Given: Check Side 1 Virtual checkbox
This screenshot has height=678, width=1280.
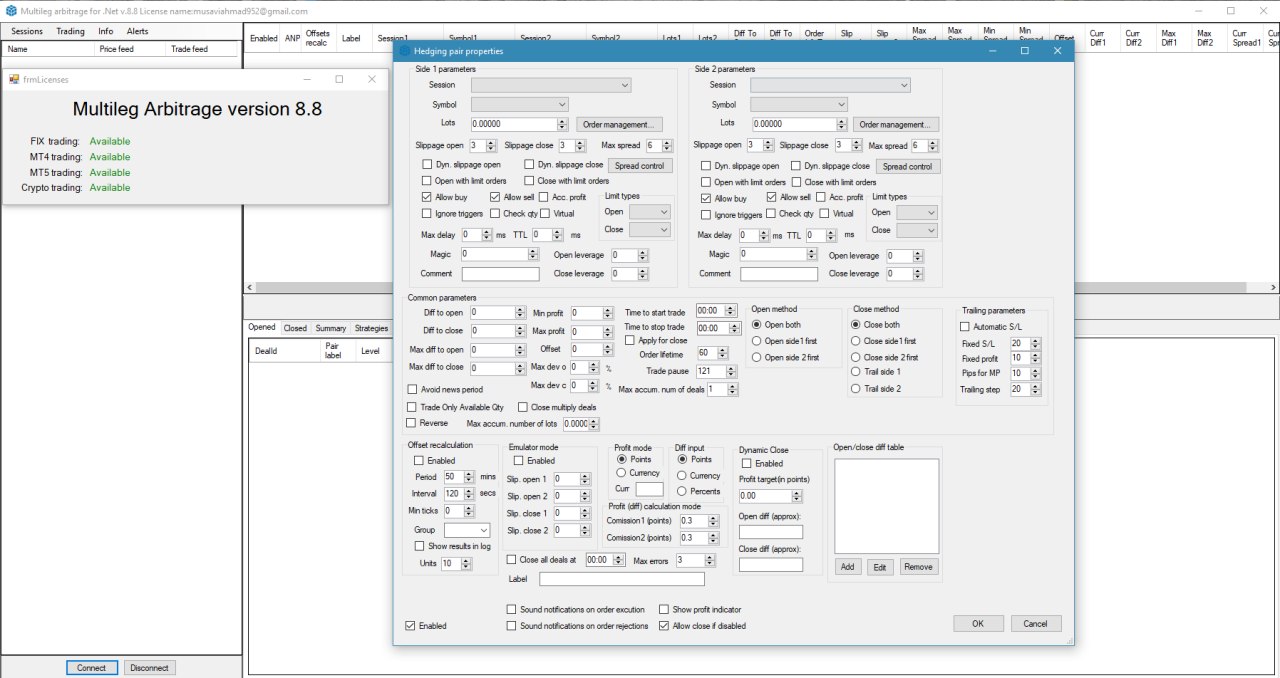Looking at the screenshot, I should [x=546, y=213].
